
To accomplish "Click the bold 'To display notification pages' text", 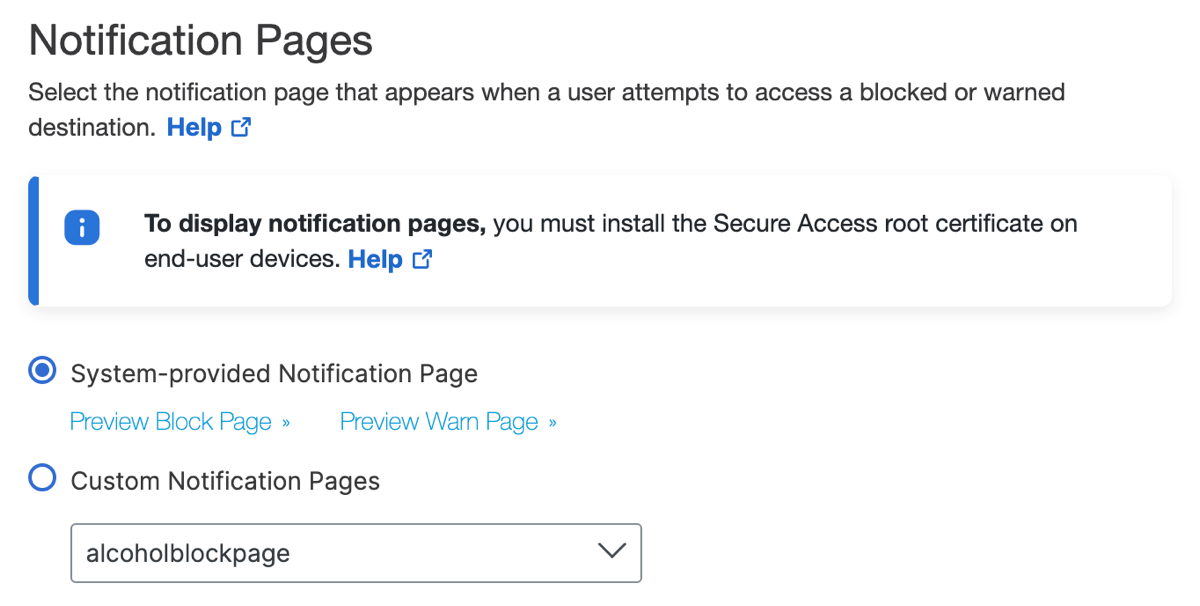I will [315, 223].
